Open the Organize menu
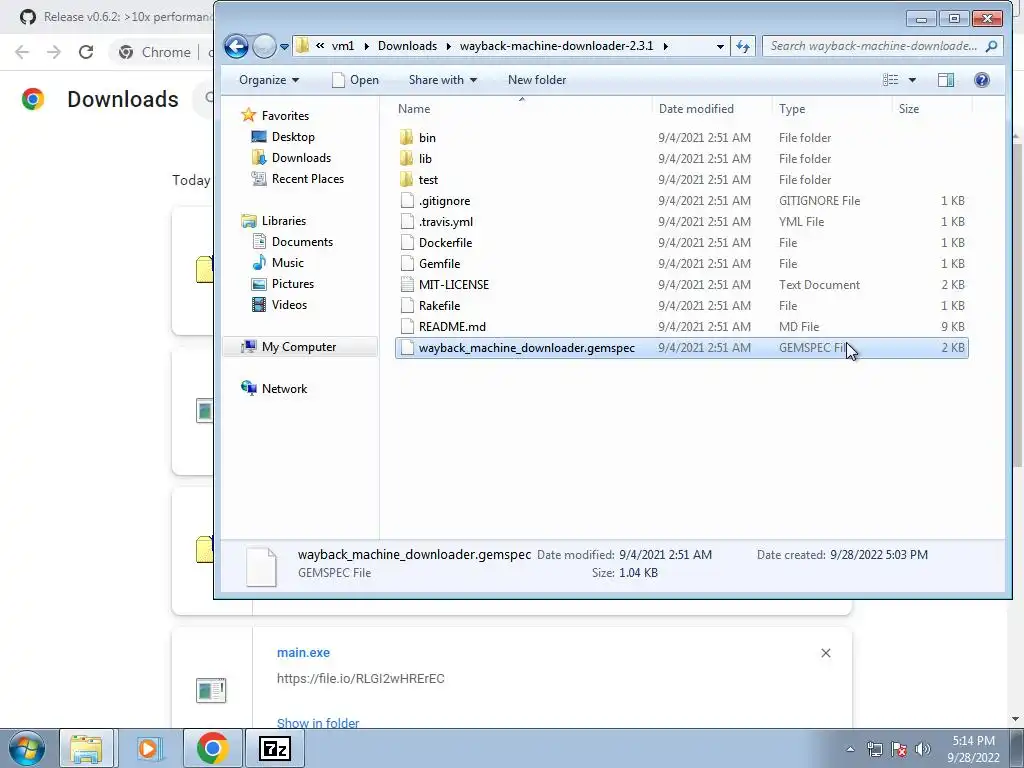This screenshot has height=768, width=1024. [x=269, y=80]
